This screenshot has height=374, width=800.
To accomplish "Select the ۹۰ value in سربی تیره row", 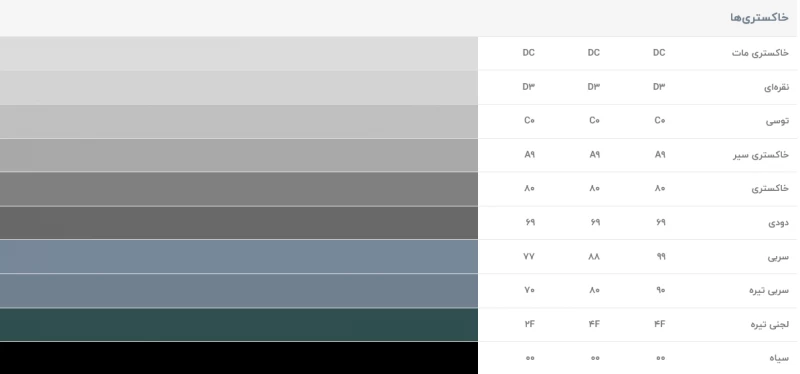I will 660,290.
